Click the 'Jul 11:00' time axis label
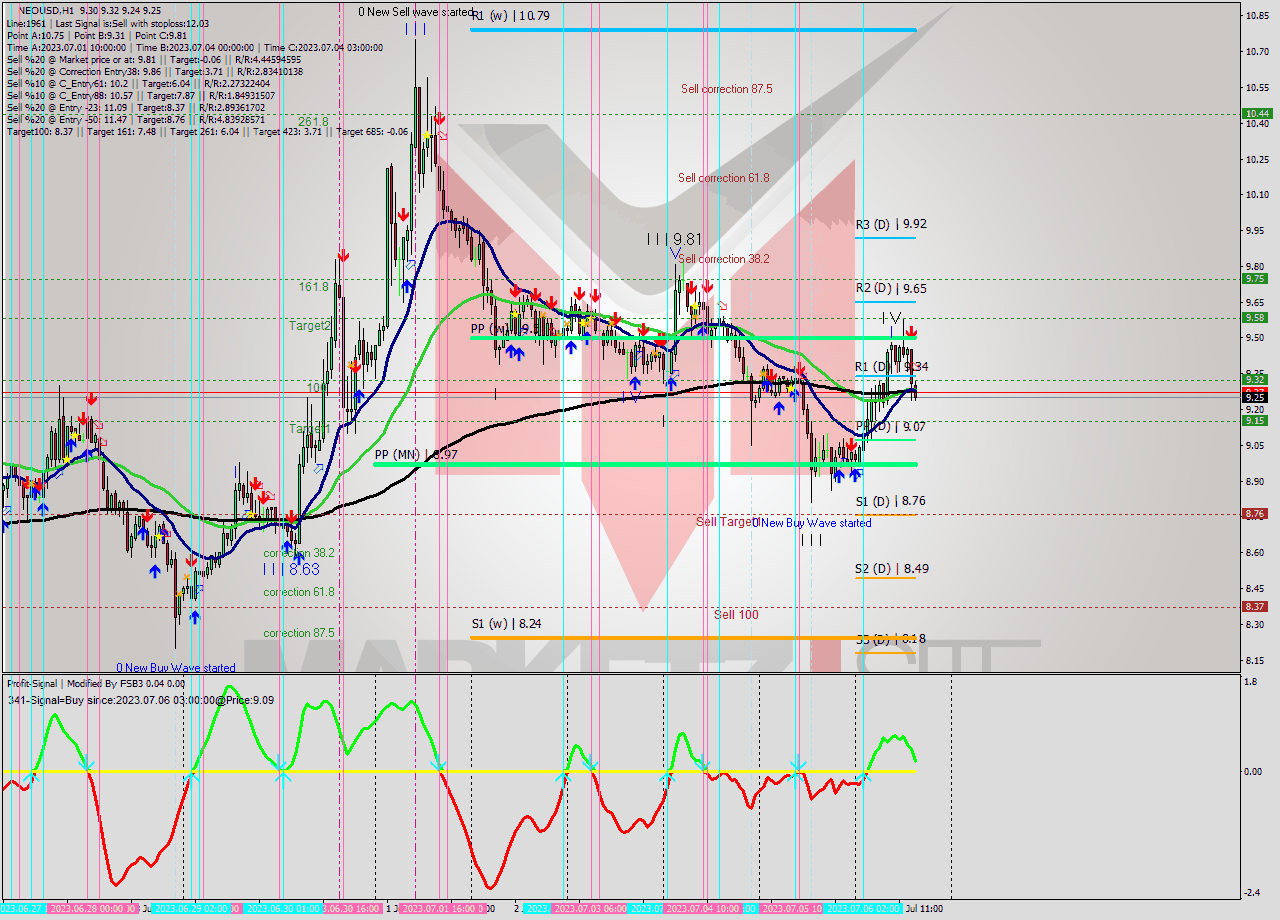Screen dimensions: 1280x920 [x=924, y=909]
